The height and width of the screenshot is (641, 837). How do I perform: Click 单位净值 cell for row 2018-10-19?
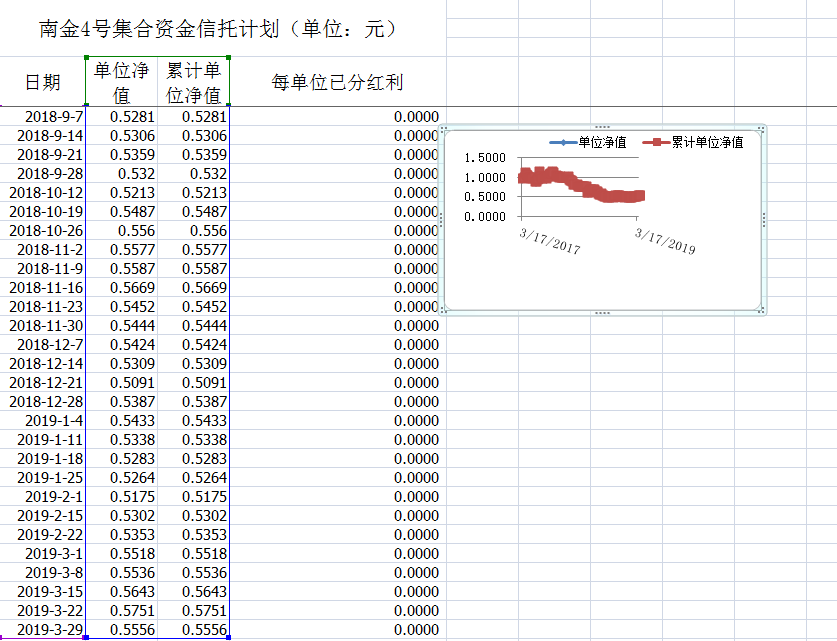point(122,211)
